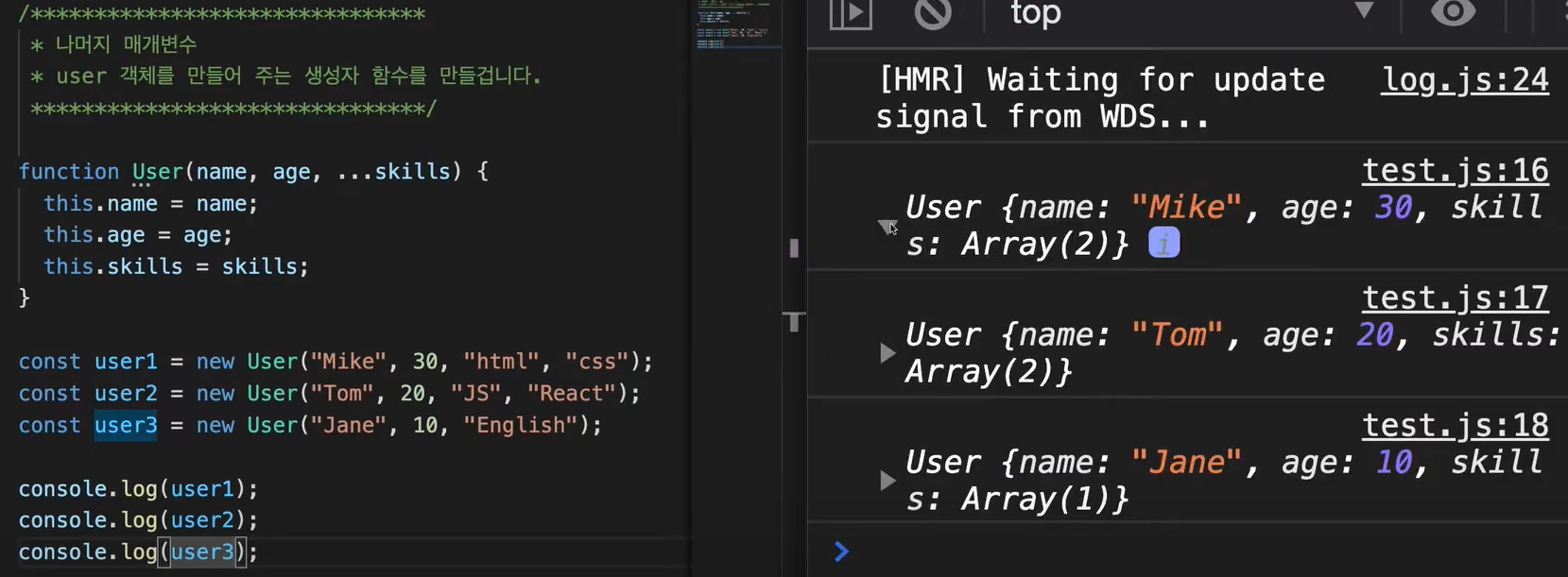Open the test.js:16 source link
The width and height of the screenshot is (1568, 577).
[1456, 171]
